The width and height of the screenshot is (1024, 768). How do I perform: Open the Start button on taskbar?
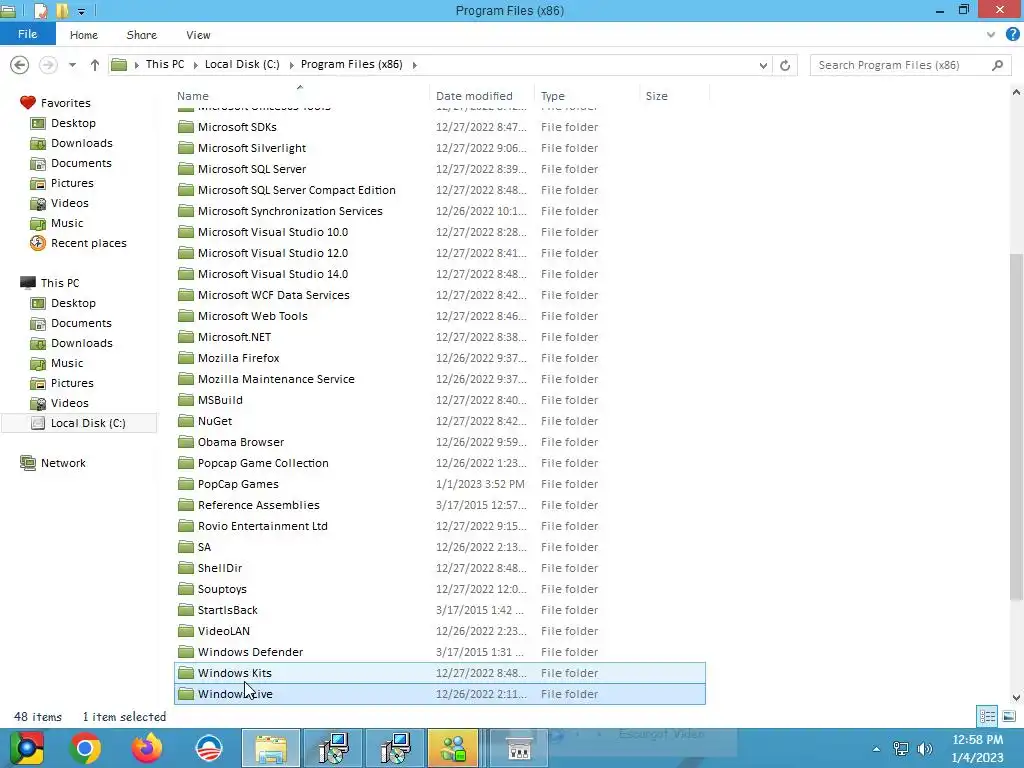tap(25, 748)
